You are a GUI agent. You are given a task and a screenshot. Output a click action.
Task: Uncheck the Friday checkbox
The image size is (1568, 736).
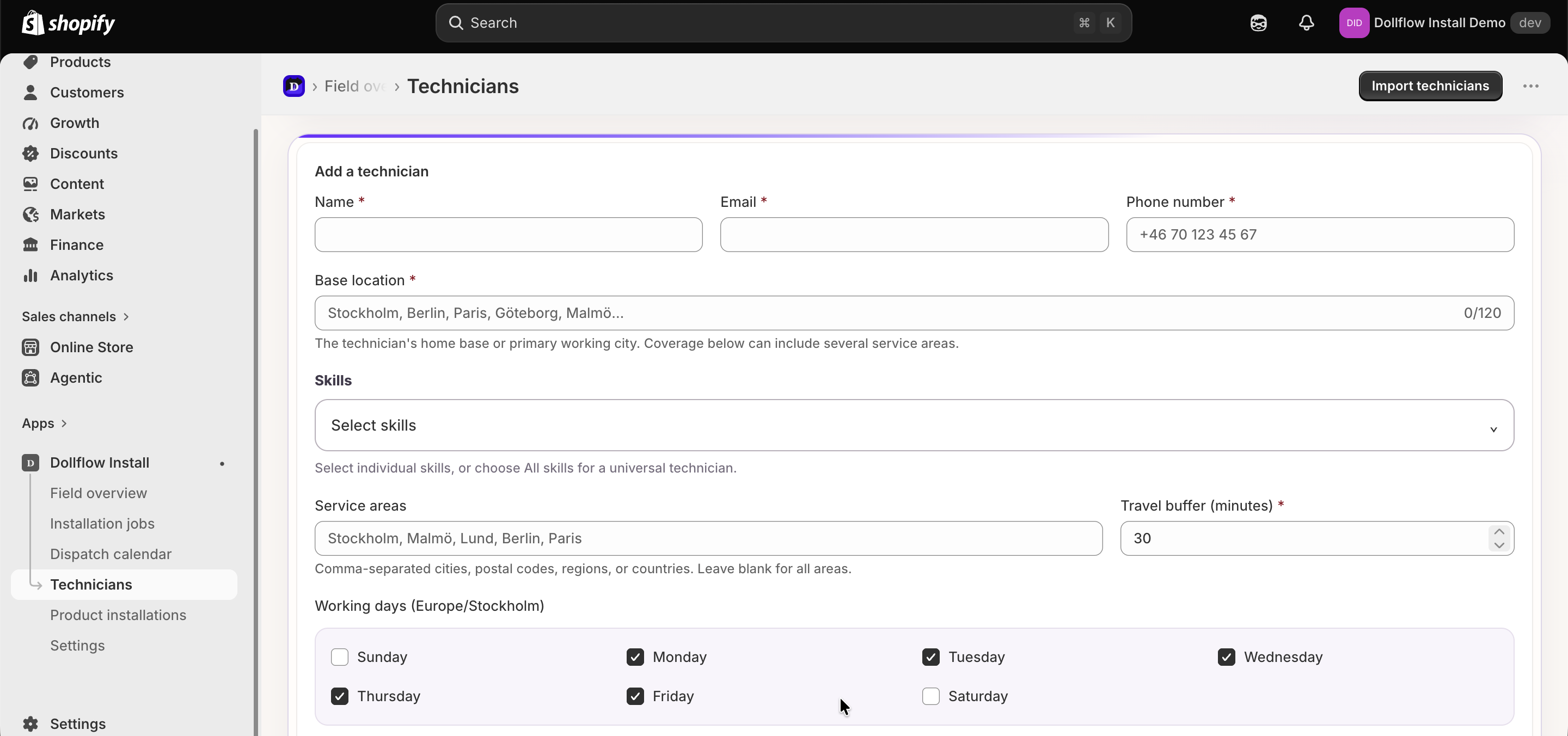635,696
